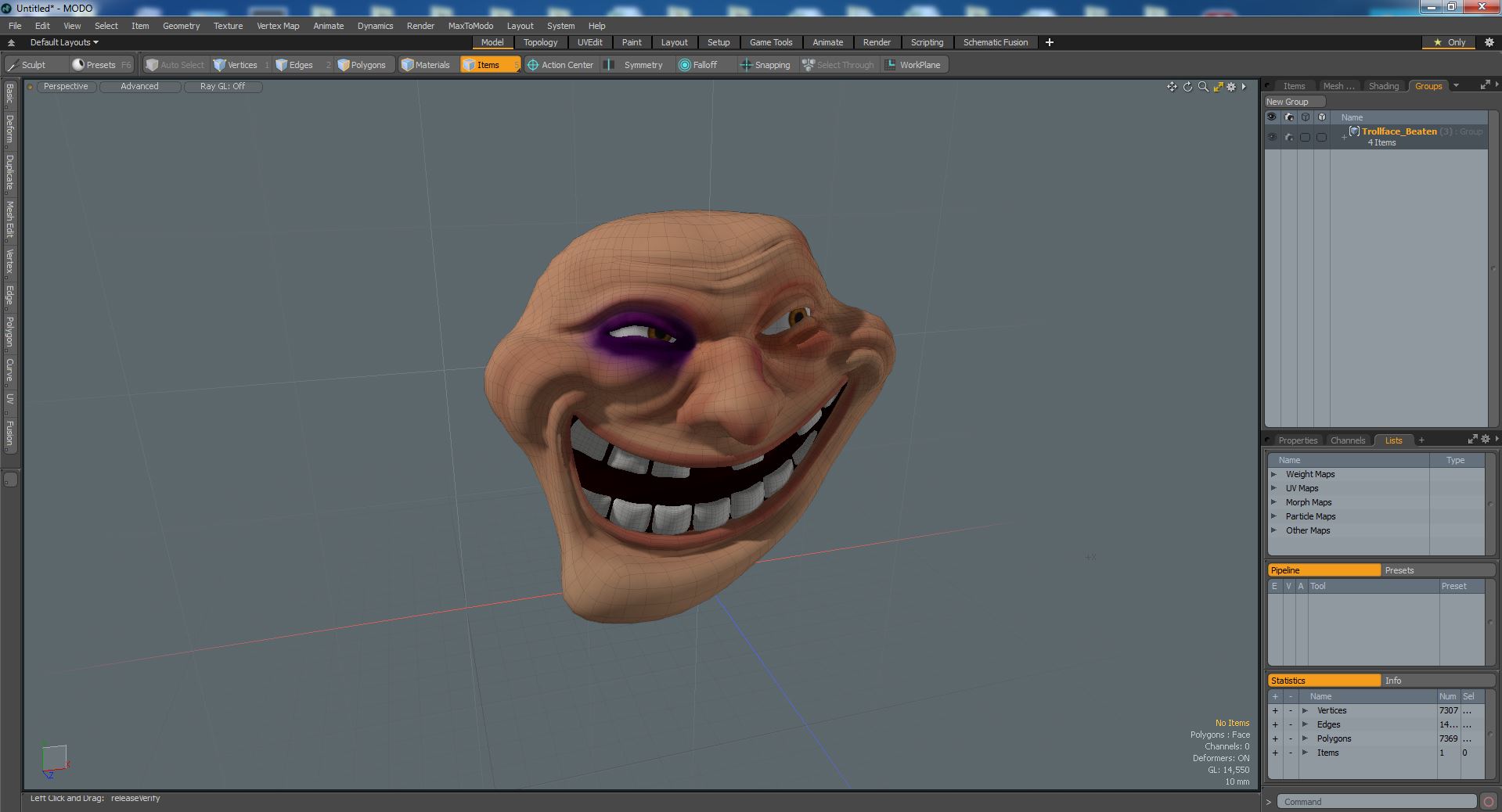Open the Info tab beside Statistics
This screenshot has height=812, width=1502.
1438,681
